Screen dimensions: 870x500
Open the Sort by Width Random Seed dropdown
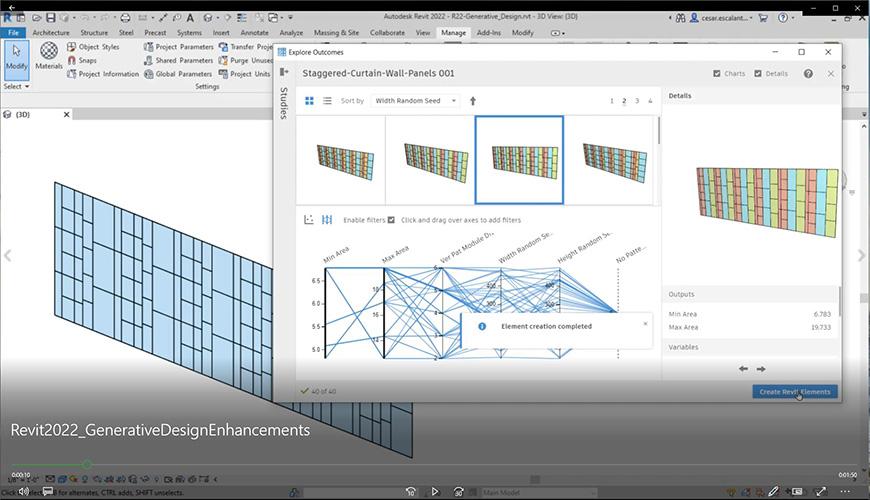pos(415,100)
